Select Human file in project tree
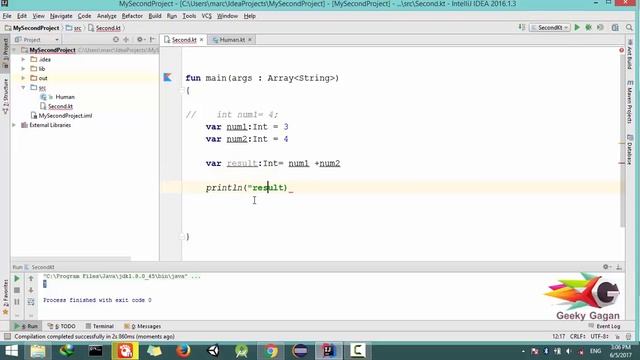 pos(65,97)
